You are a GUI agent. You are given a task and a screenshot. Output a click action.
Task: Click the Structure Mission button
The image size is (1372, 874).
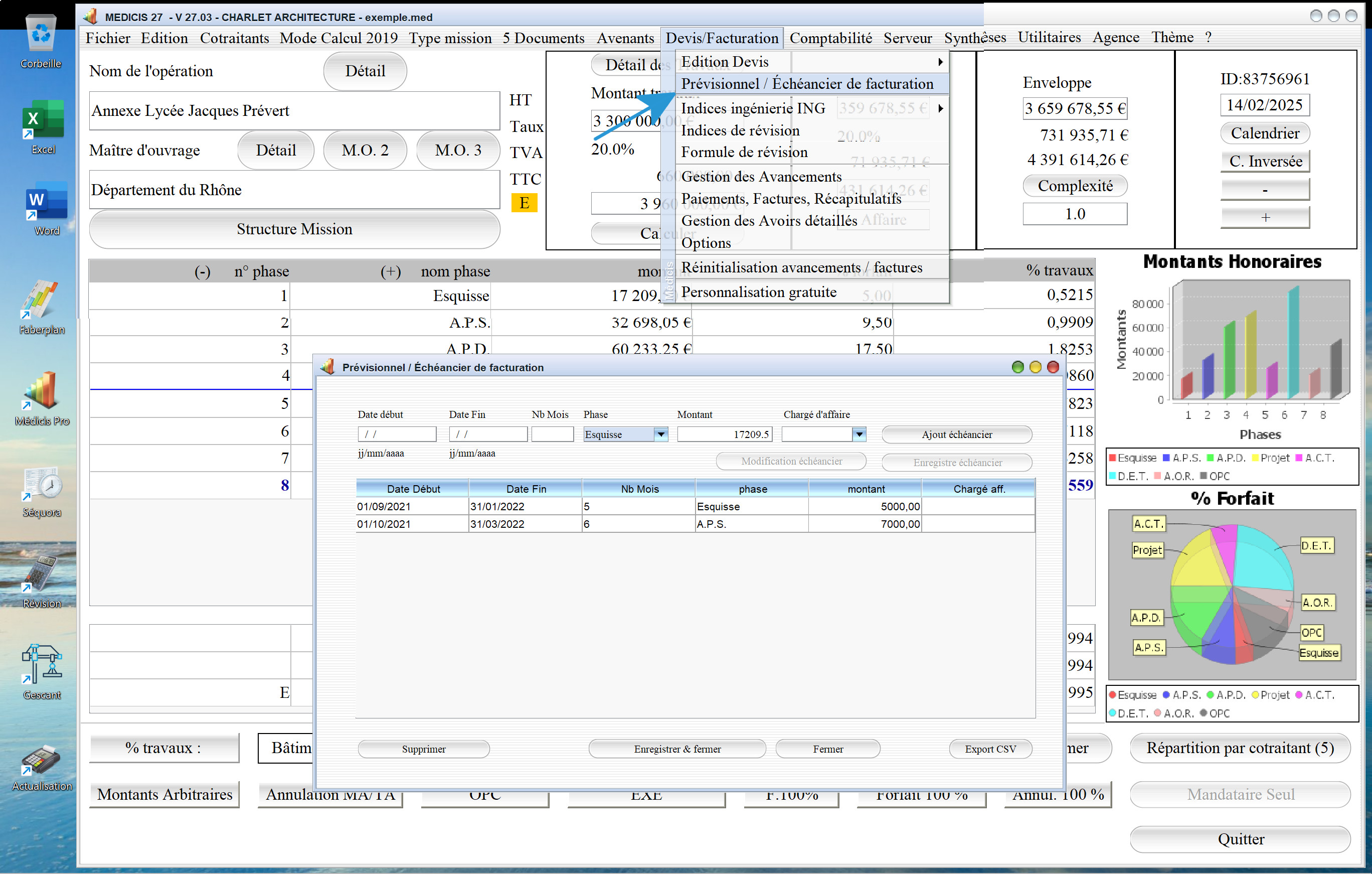(294, 229)
